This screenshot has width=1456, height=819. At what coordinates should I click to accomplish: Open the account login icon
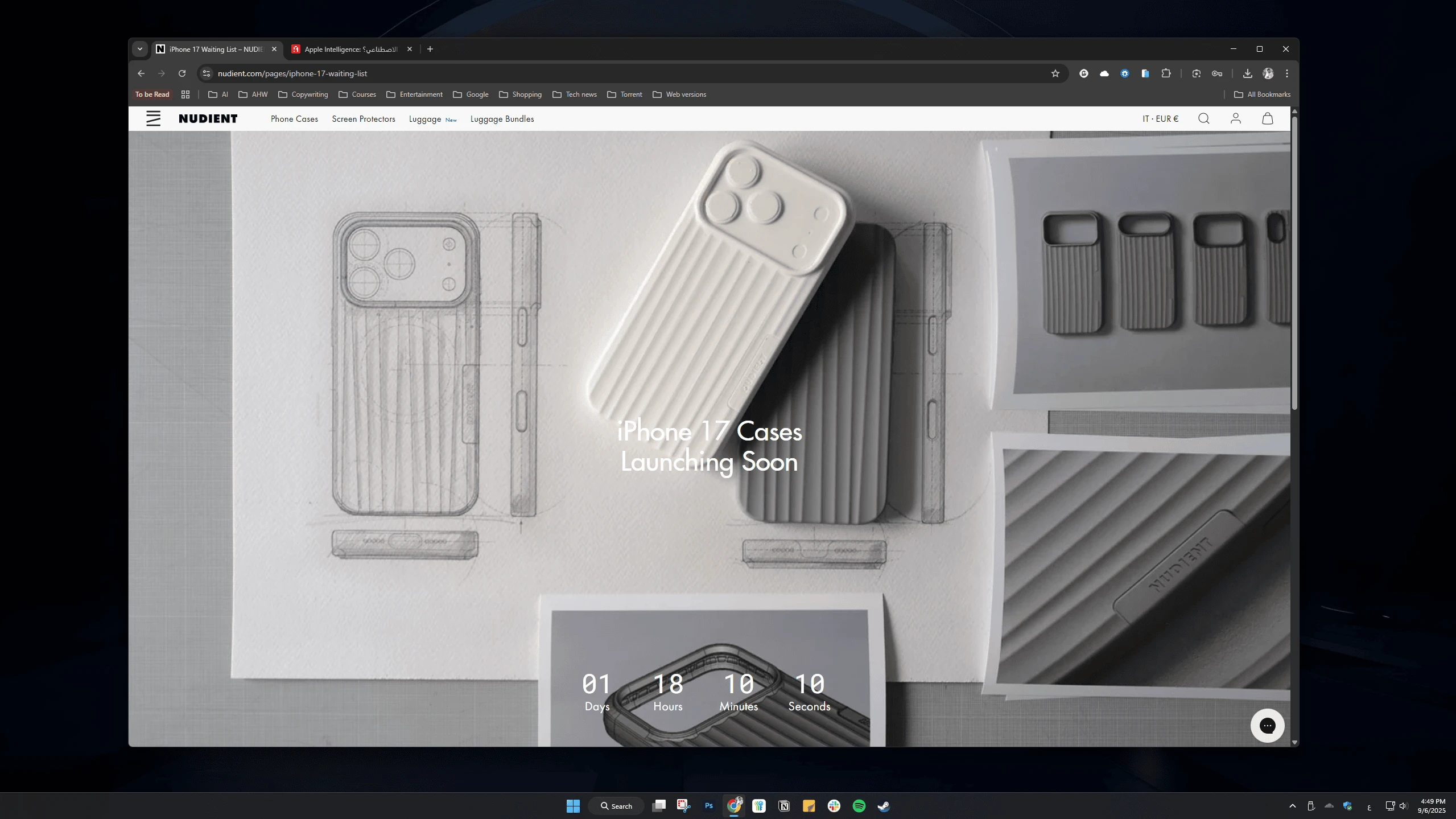pyautogui.click(x=1235, y=118)
